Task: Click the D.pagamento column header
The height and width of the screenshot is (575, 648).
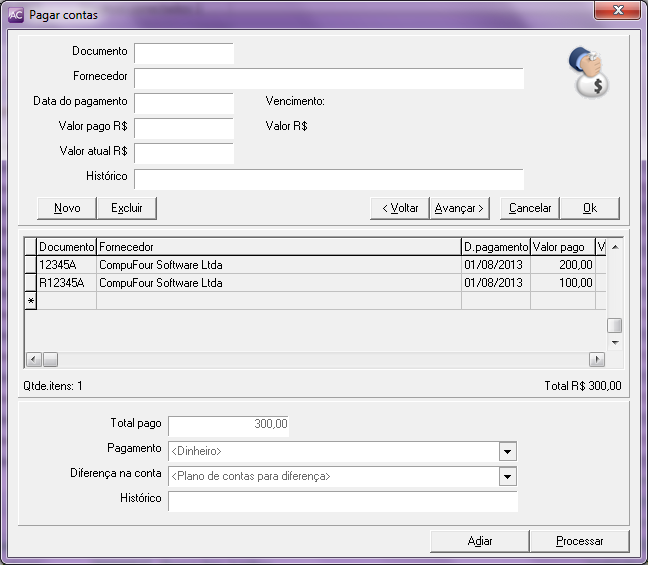Action: (495, 246)
